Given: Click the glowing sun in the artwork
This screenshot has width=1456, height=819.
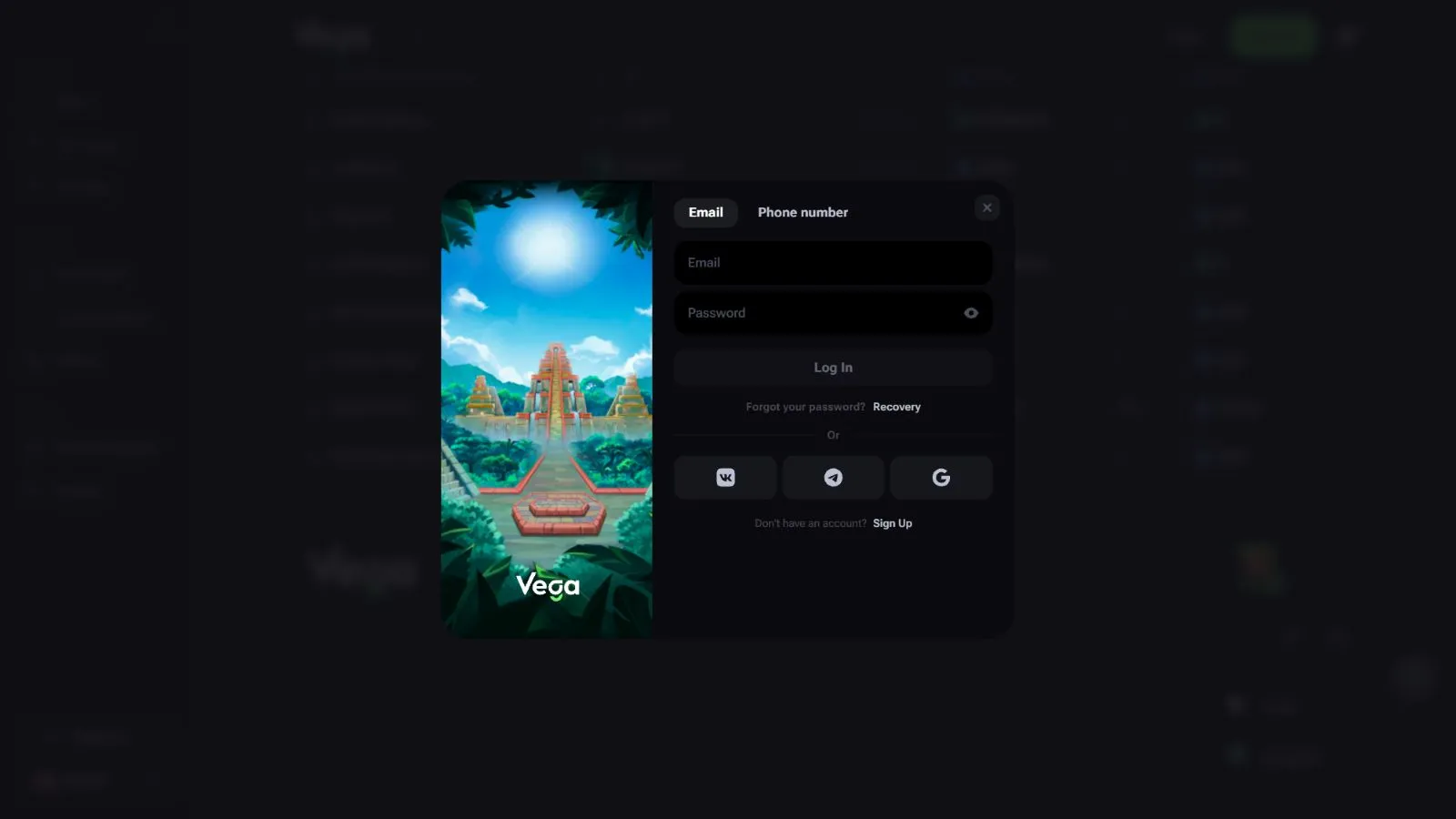Looking at the screenshot, I should click(x=547, y=244).
